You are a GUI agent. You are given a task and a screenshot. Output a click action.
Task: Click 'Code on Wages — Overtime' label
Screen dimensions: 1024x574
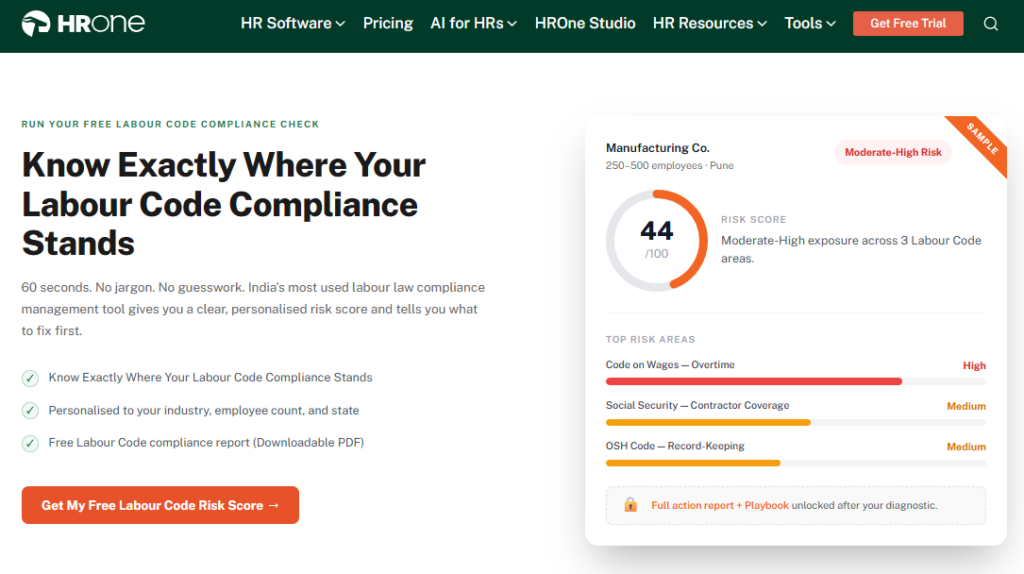pos(670,365)
